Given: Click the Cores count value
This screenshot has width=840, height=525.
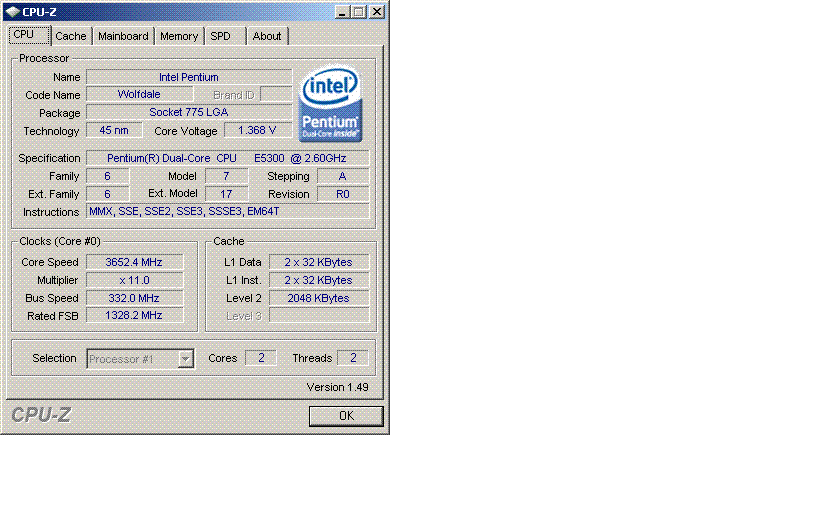Looking at the screenshot, I should [x=261, y=358].
